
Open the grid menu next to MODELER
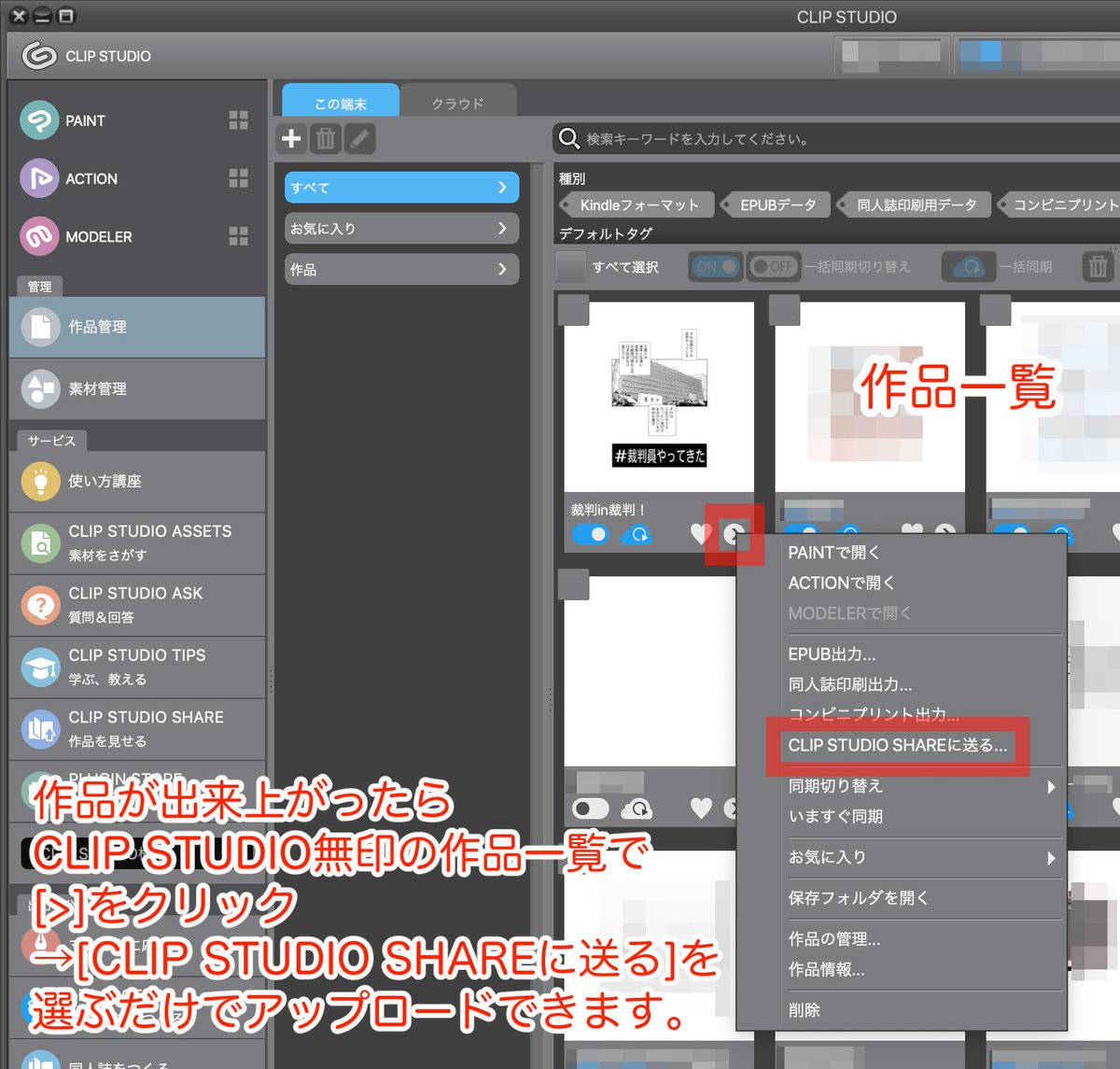(x=239, y=236)
